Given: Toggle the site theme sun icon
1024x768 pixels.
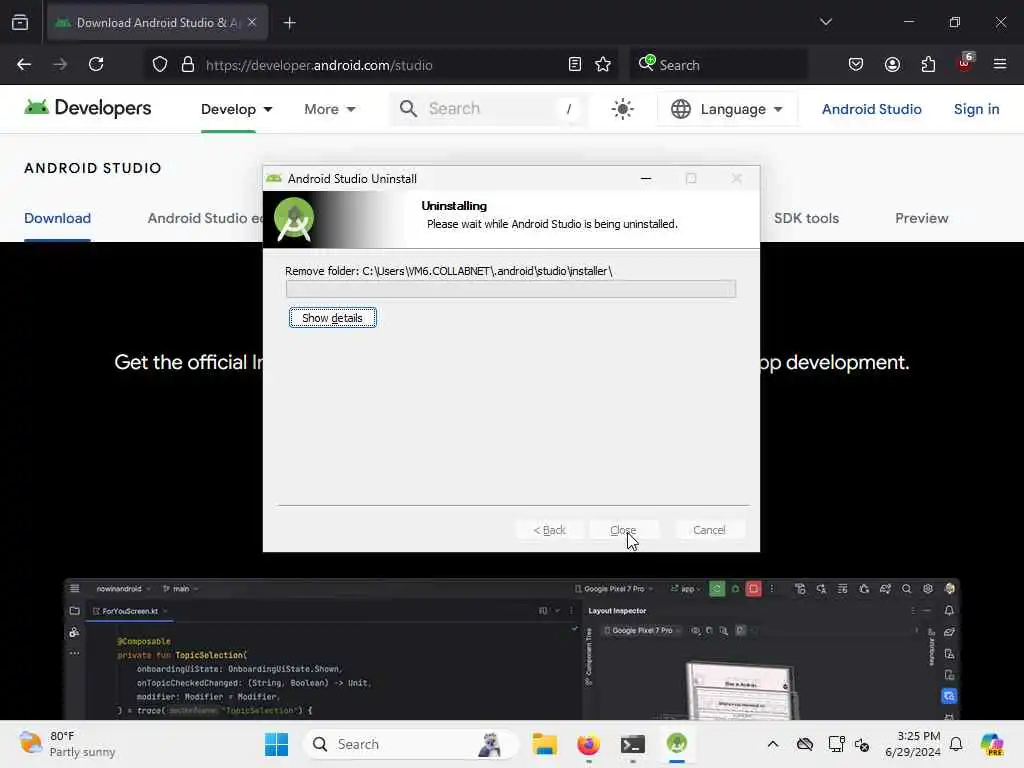Looking at the screenshot, I should point(622,109).
